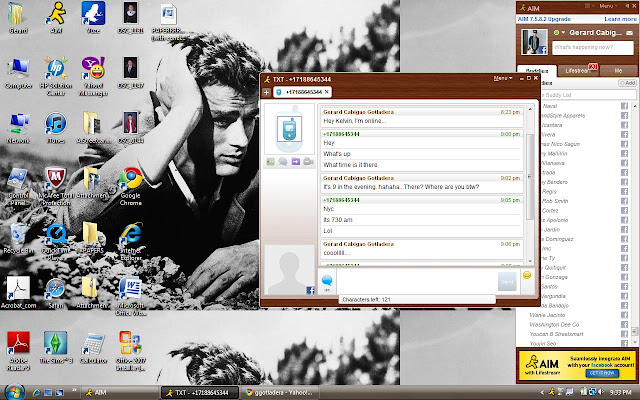This screenshot has width=640, height=400.
Task: Expand quick launch overflow chevron on taskbar
Action: (x=74, y=391)
